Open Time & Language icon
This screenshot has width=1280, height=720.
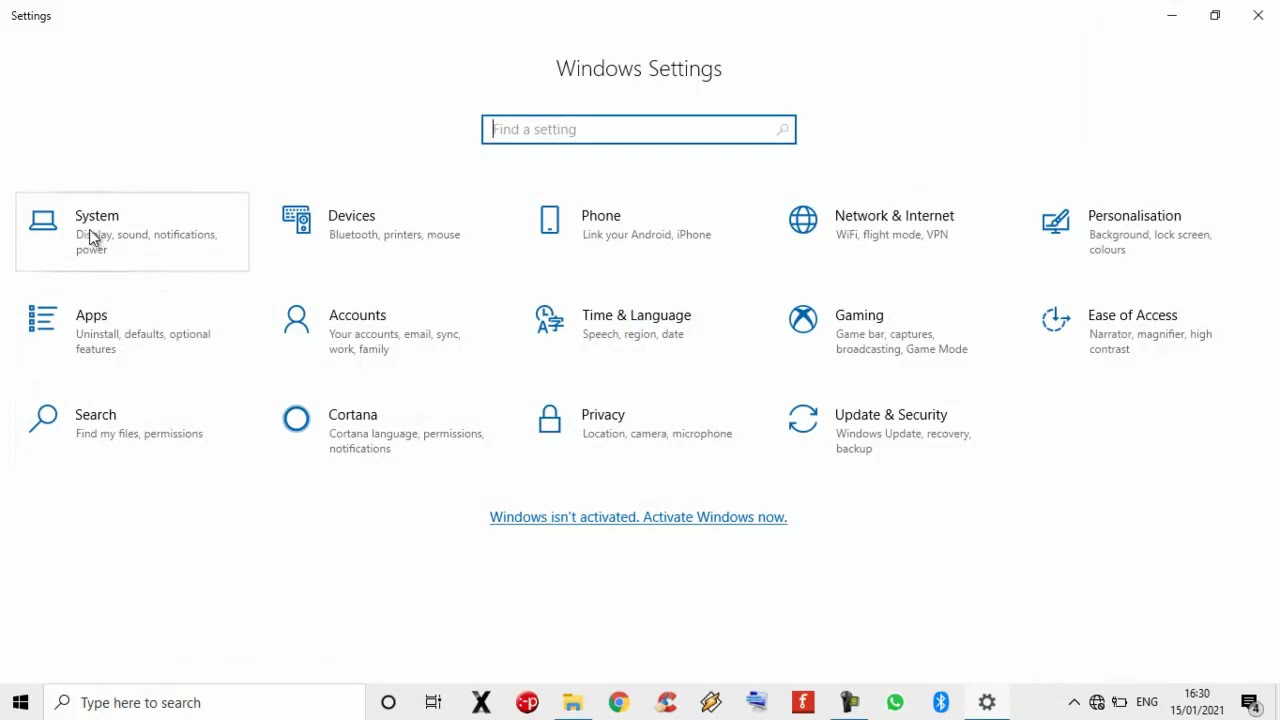[x=549, y=319]
